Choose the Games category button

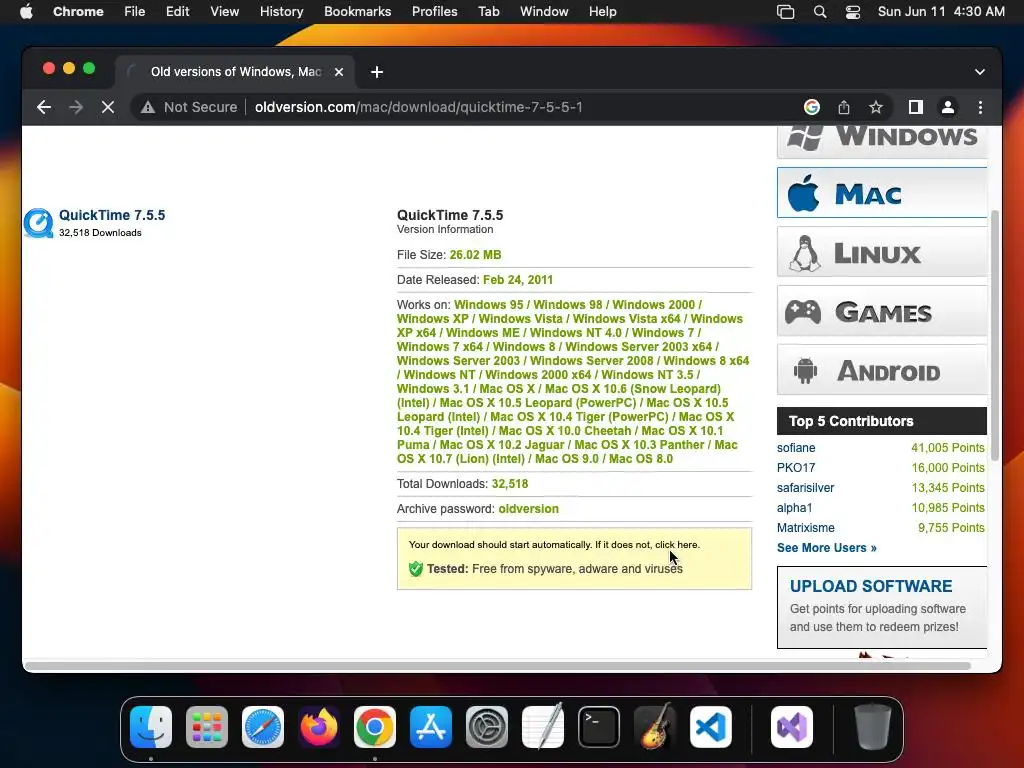882,311
